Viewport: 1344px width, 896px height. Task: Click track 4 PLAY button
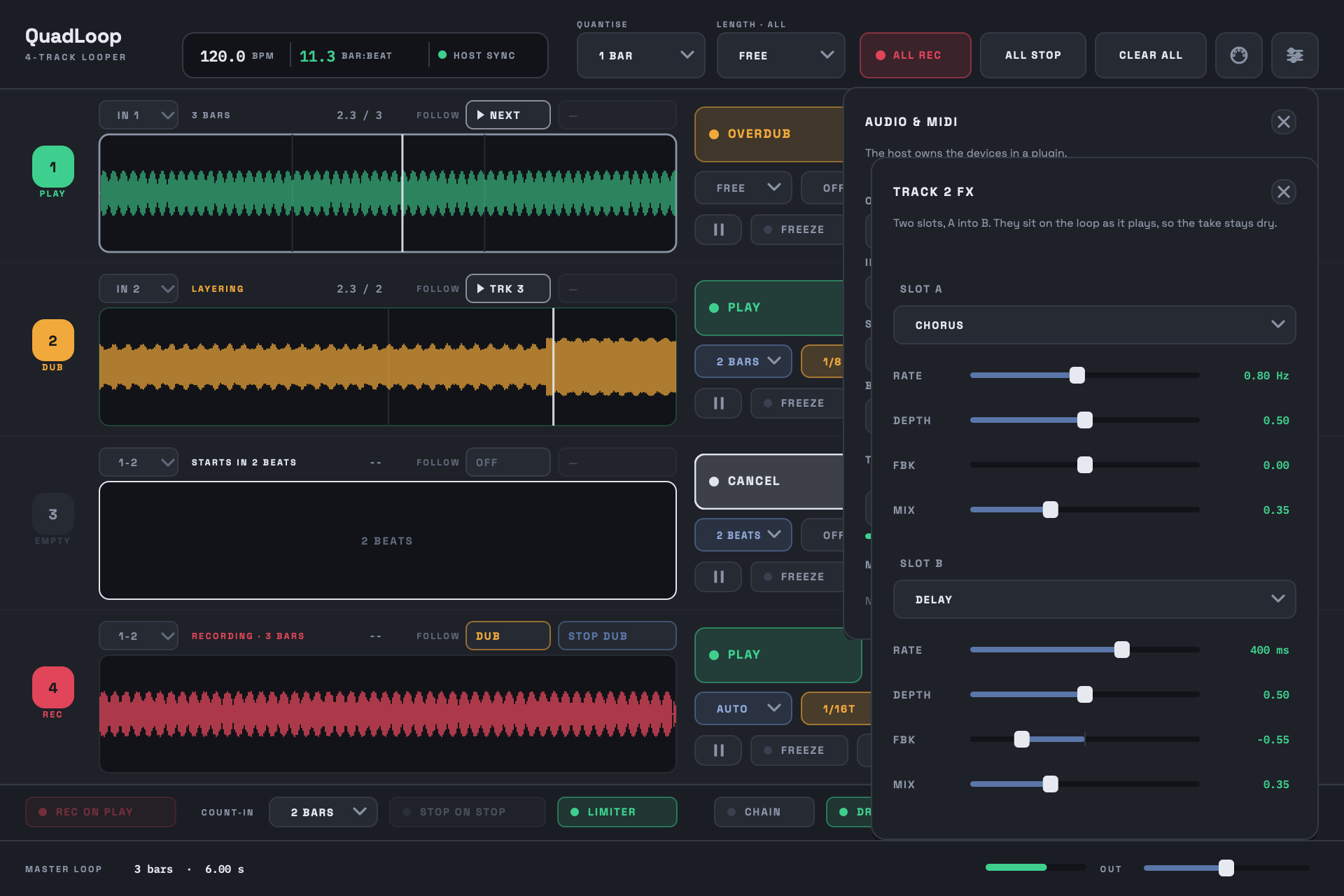pyautogui.click(x=778, y=655)
